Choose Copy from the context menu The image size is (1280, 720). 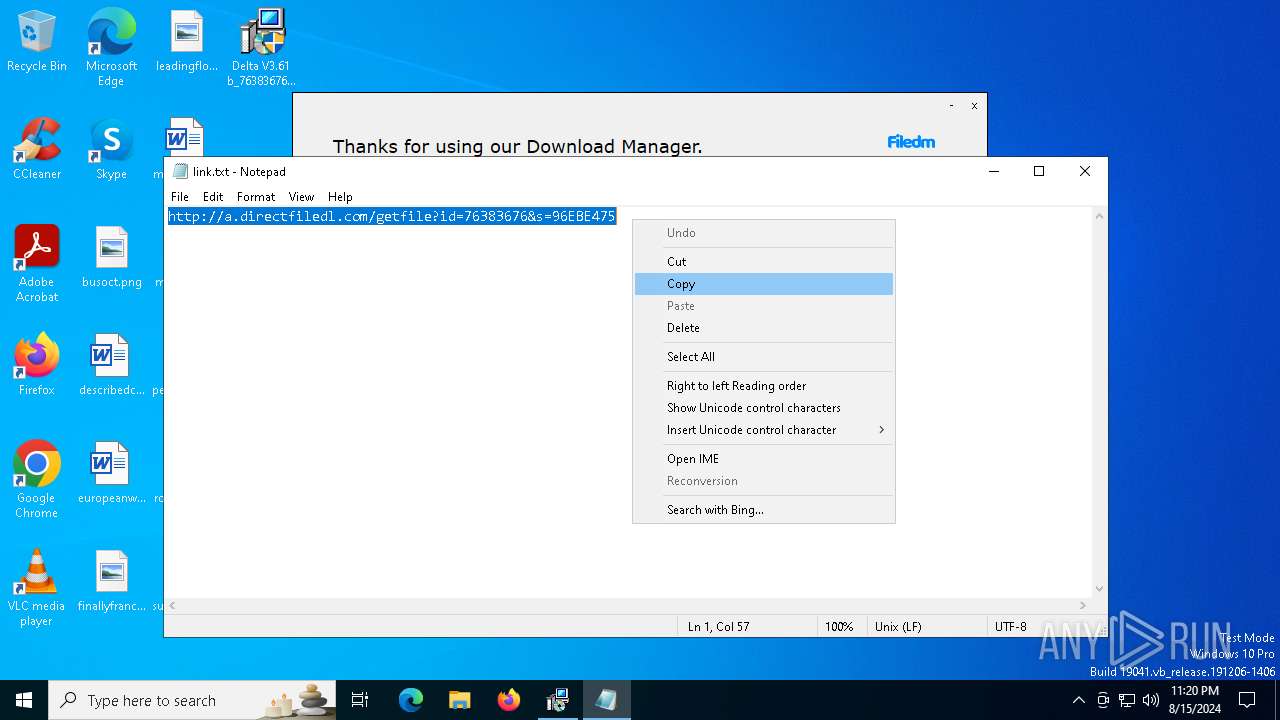pyautogui.click(x=764, y=284)
